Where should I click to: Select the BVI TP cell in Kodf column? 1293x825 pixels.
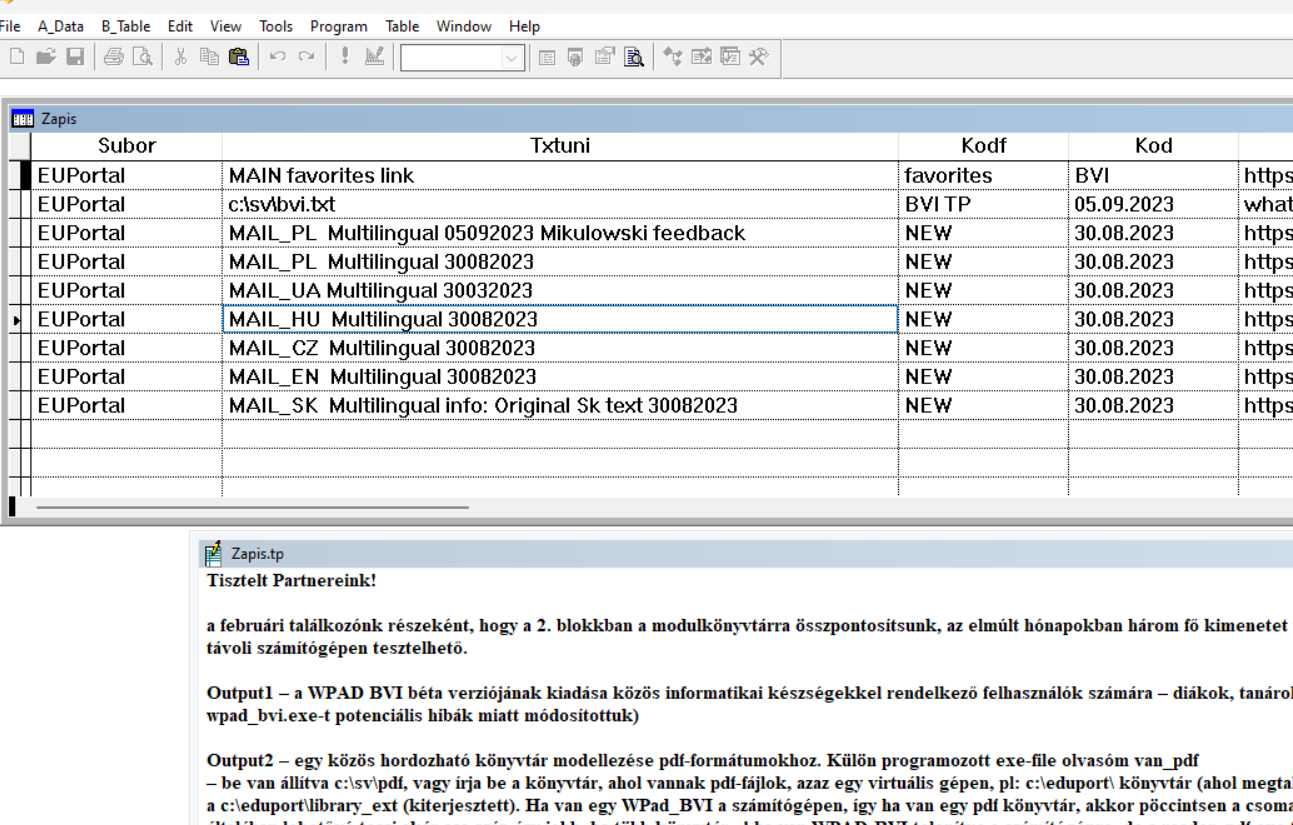pos(983,205)
